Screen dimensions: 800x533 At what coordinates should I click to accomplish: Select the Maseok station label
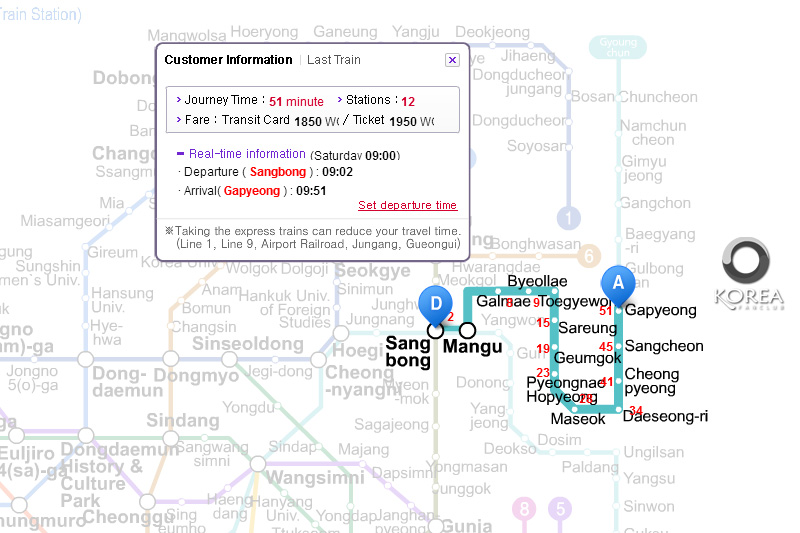point(578,419)
